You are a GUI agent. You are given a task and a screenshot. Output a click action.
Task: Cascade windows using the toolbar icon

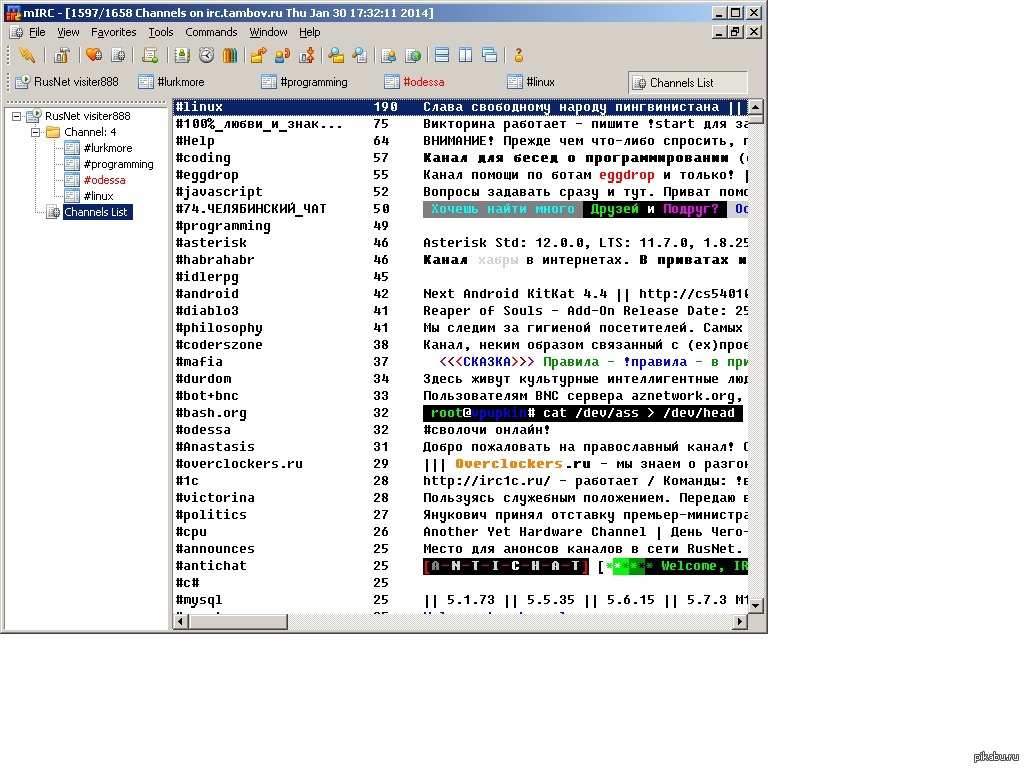489,55
